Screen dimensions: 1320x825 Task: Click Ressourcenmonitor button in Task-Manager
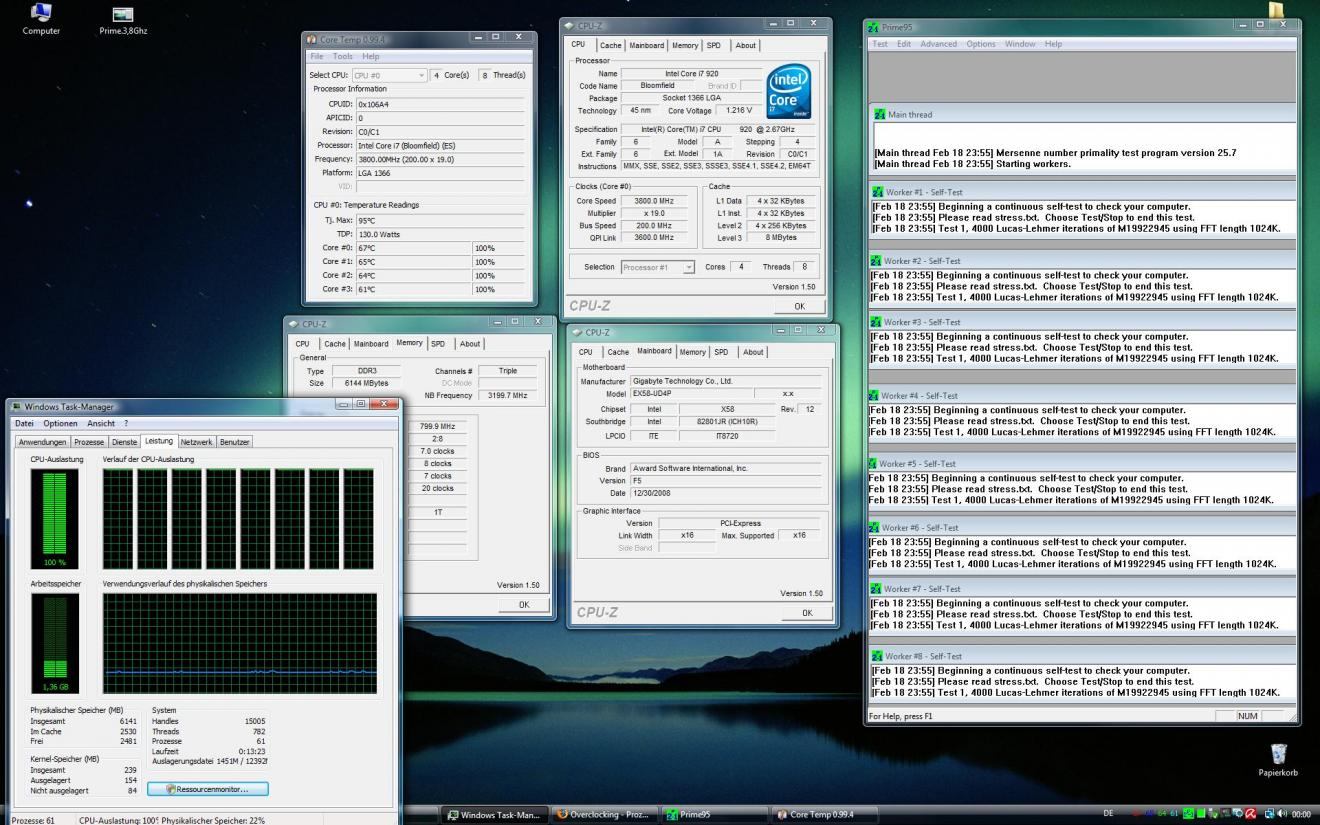(209, 789)
